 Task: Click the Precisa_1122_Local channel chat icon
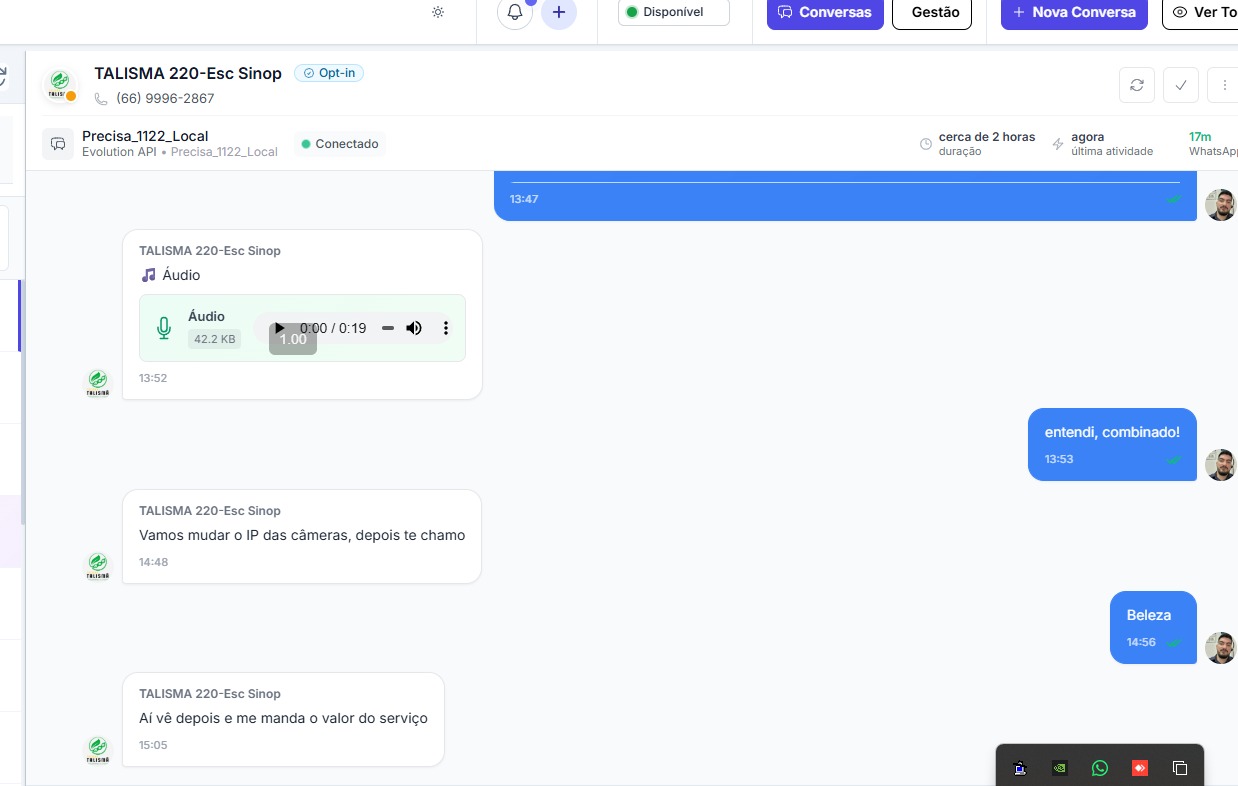point(58,144)
